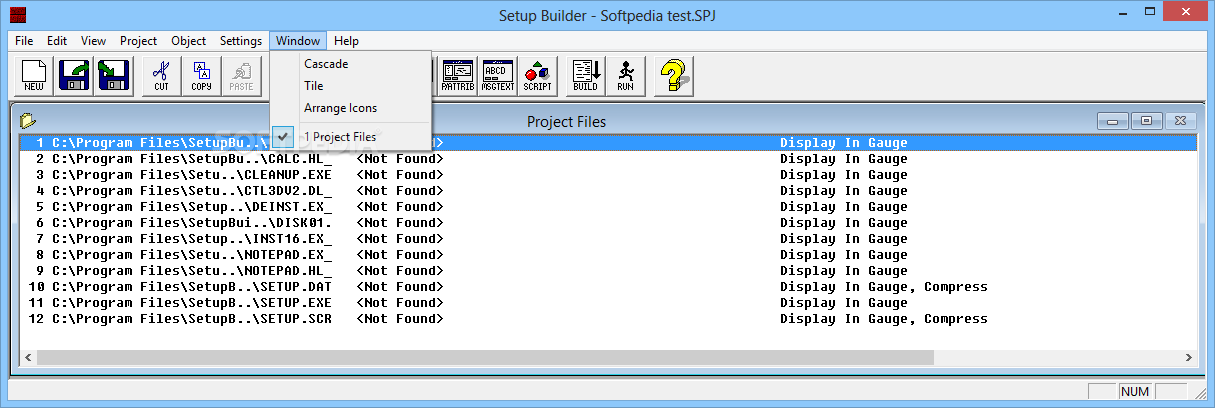Select row 9 with NOTEPAD.HL_ file
This screenshot has width=1215, height=408.
click(x=608, y=271)
